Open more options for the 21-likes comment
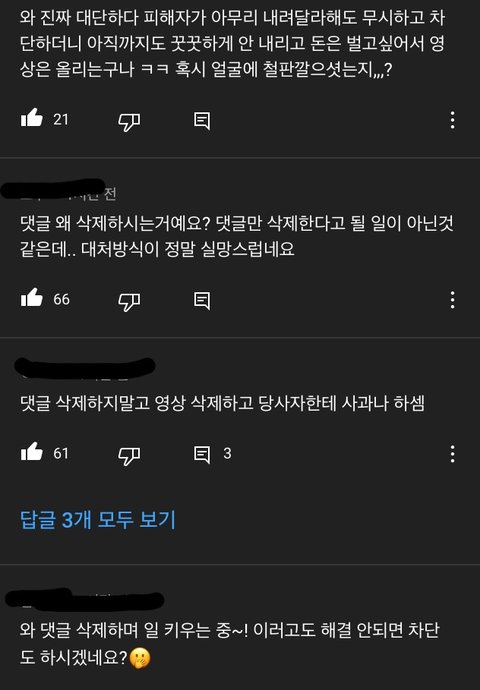The width and height of the screenshot is (480, 690). (452, 120)
